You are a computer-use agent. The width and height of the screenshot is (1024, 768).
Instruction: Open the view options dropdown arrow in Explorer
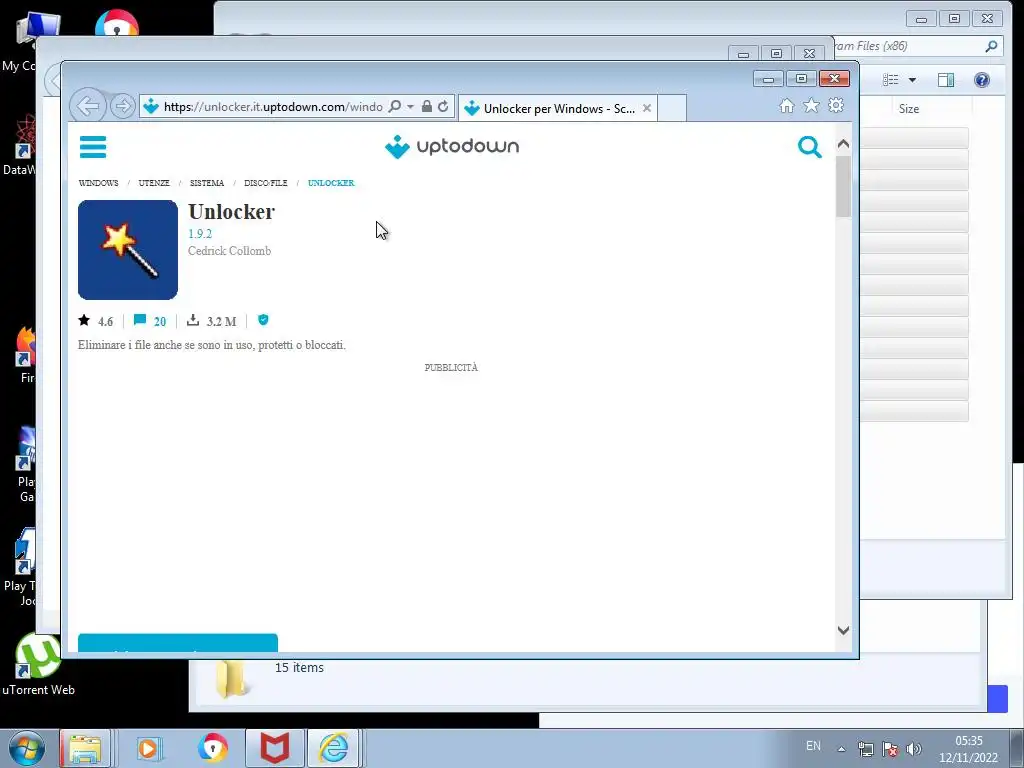tap(912, 80)
